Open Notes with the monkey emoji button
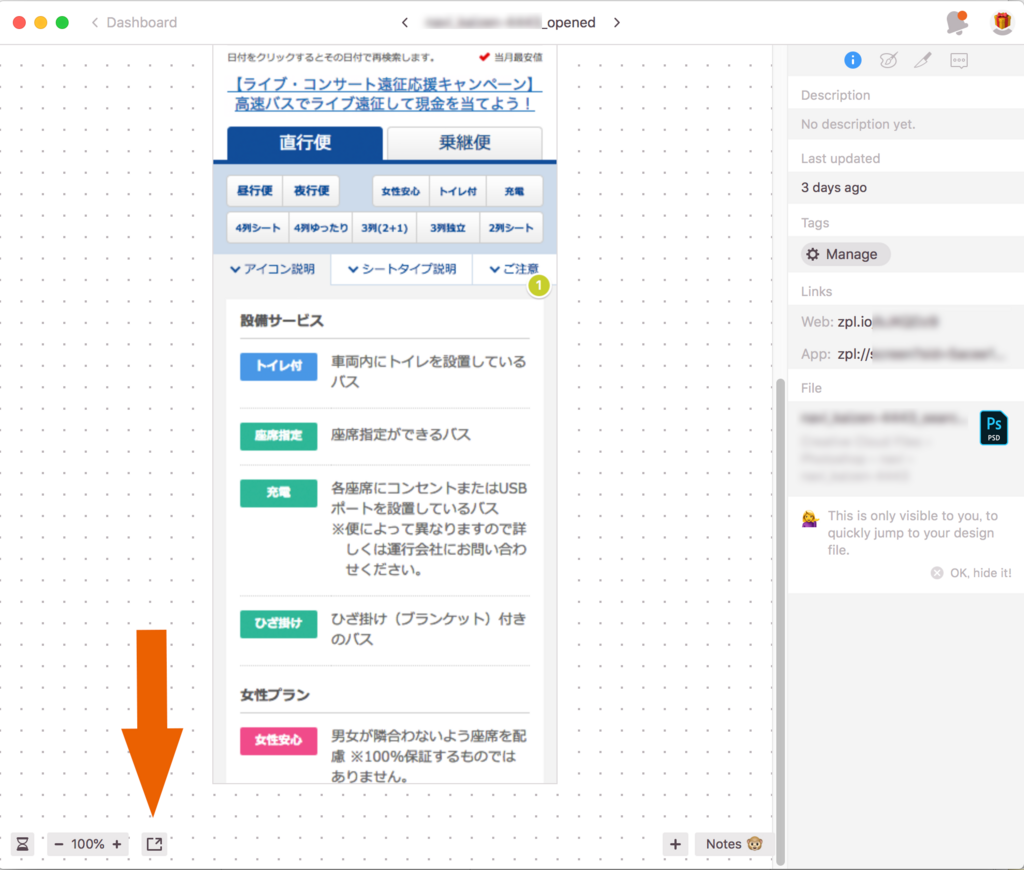The height and width of the screenshot is (870, 1024). tap(733, 843)
